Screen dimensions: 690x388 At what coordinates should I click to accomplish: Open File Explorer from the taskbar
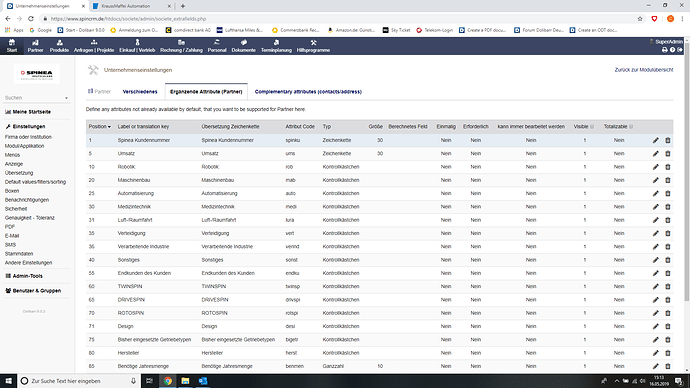click(x=185, y=381)
